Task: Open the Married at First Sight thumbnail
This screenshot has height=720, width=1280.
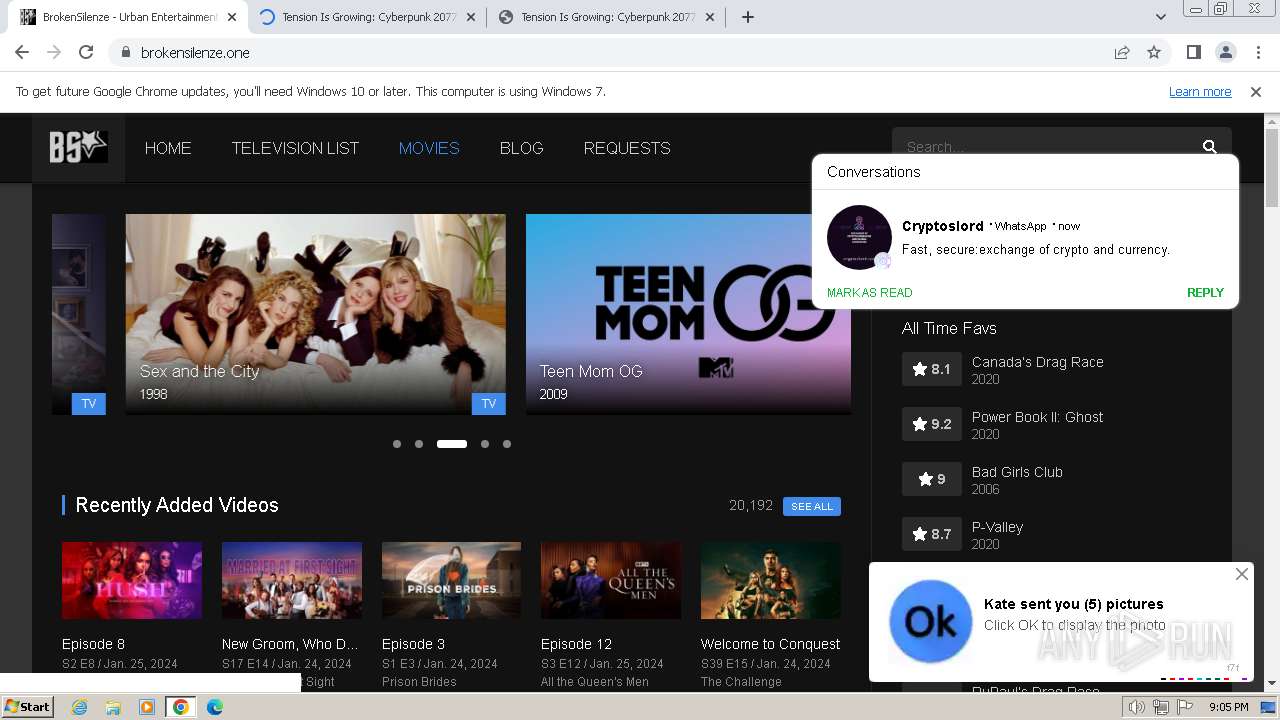Action: point(291,581)
